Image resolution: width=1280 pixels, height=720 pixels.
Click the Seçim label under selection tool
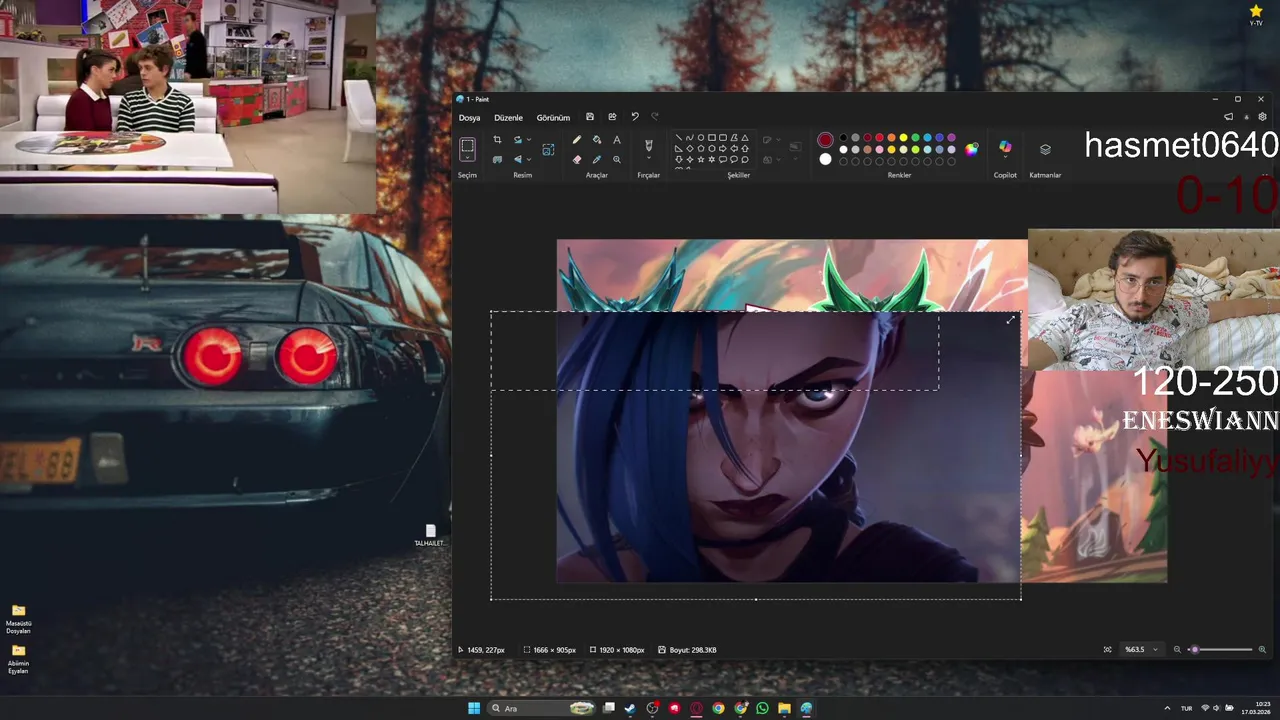(467, 175)
